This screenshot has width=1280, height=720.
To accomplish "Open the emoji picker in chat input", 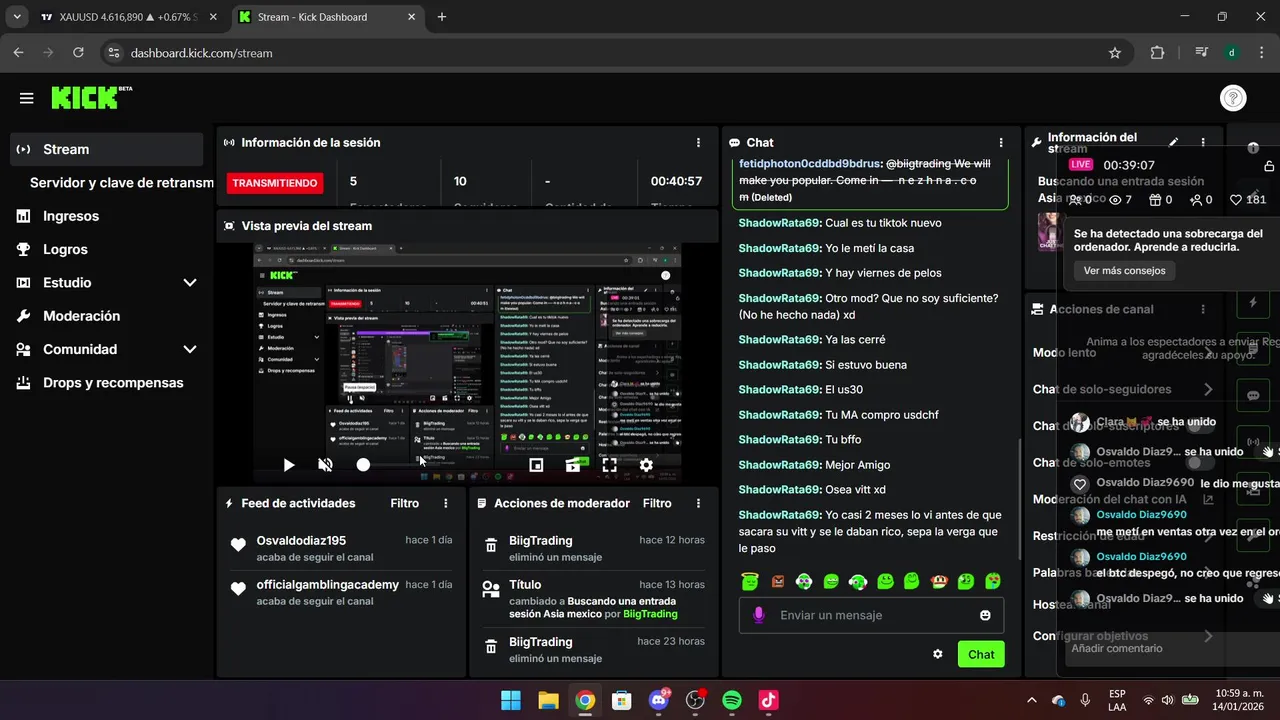I will [x=985, y=615].
